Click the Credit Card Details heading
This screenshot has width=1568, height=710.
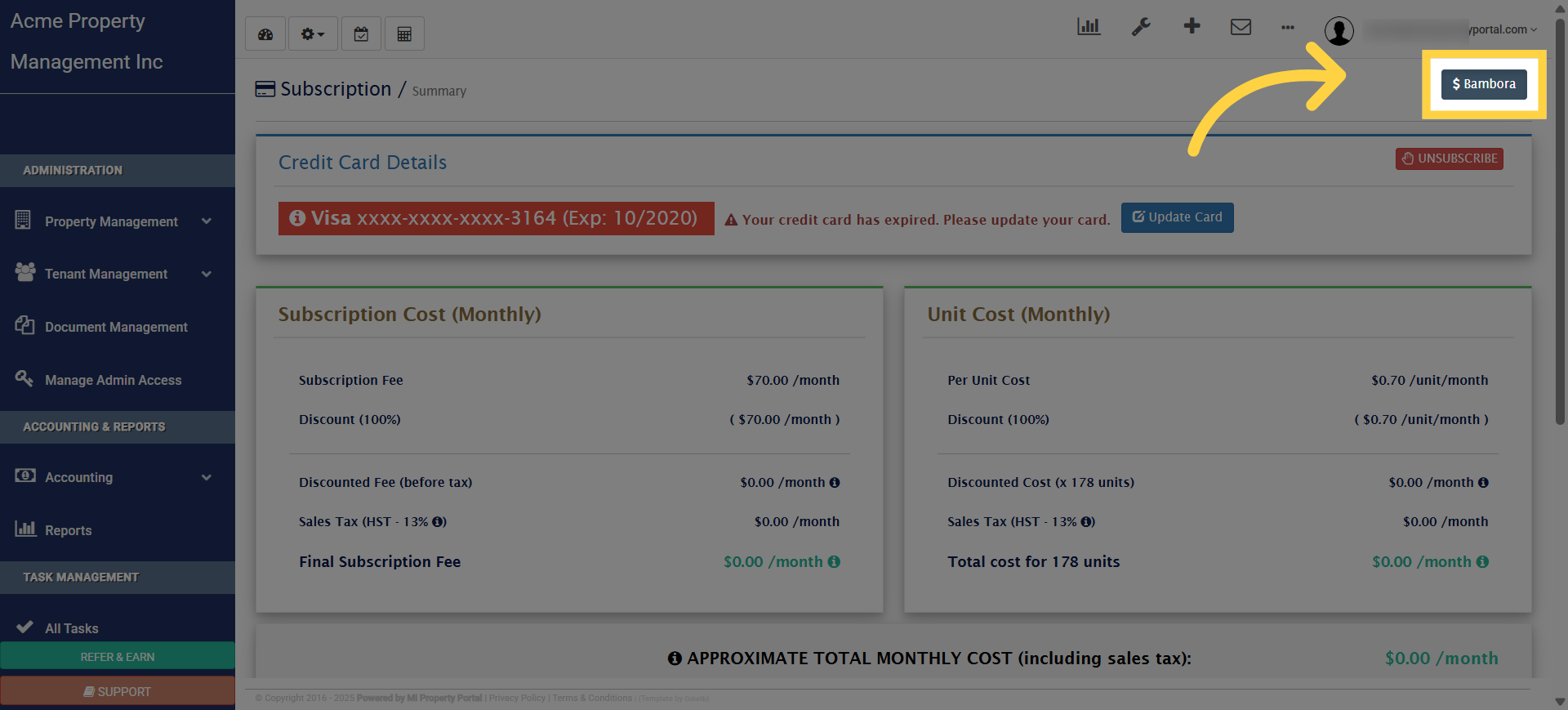[363, 163]
